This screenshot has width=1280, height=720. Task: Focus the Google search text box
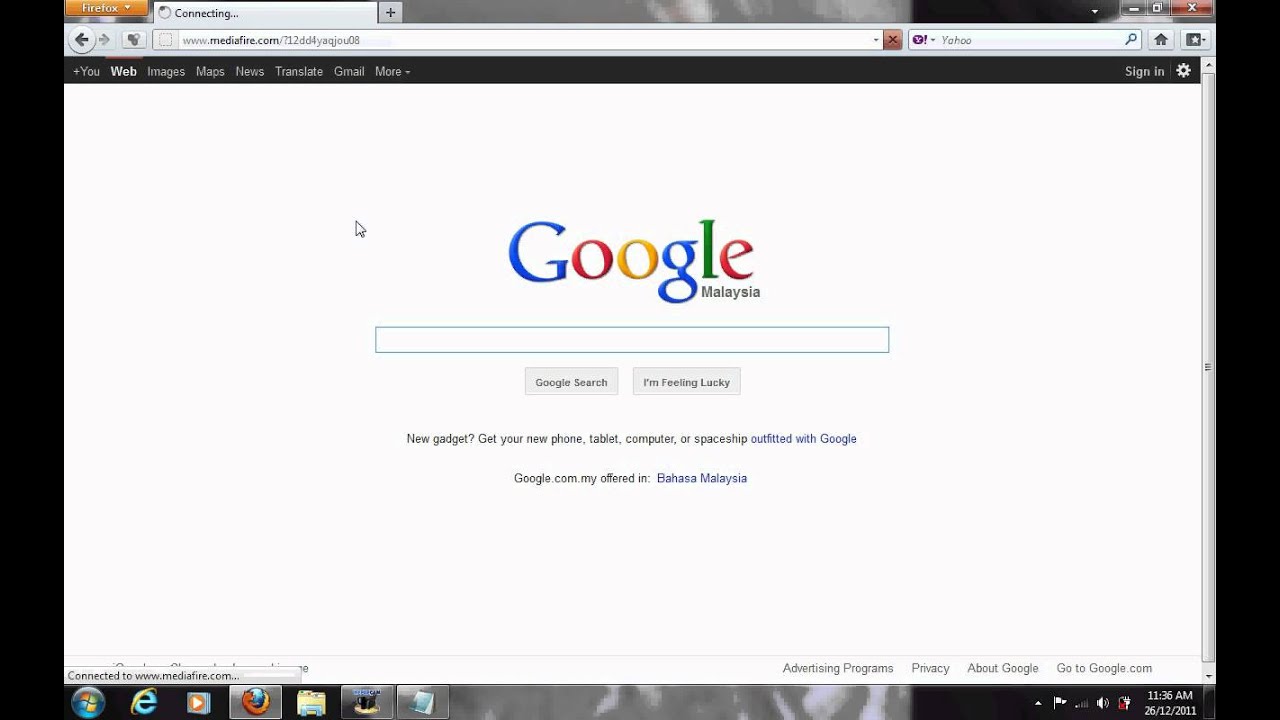tap(632, 340)
